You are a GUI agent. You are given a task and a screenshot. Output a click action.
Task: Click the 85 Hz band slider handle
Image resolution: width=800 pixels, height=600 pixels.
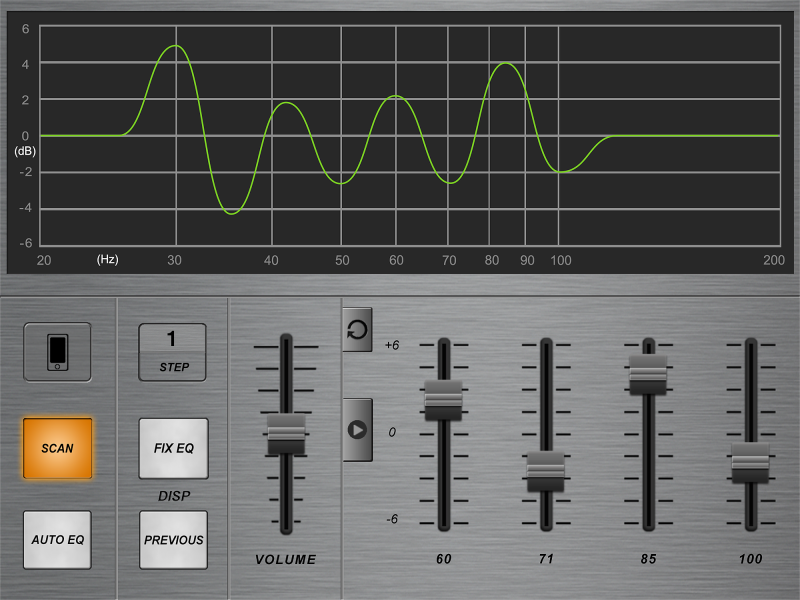[648, 374]
